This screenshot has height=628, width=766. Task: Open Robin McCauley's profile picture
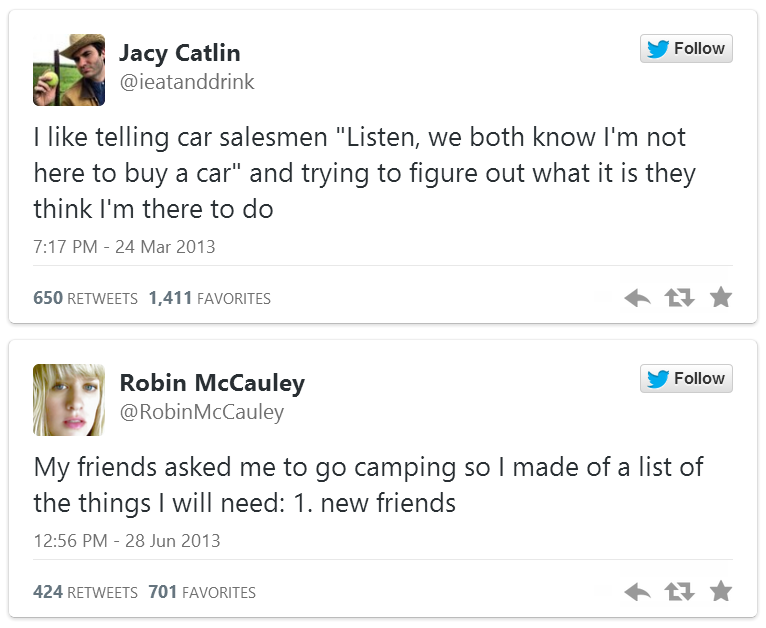pos(69,400)
